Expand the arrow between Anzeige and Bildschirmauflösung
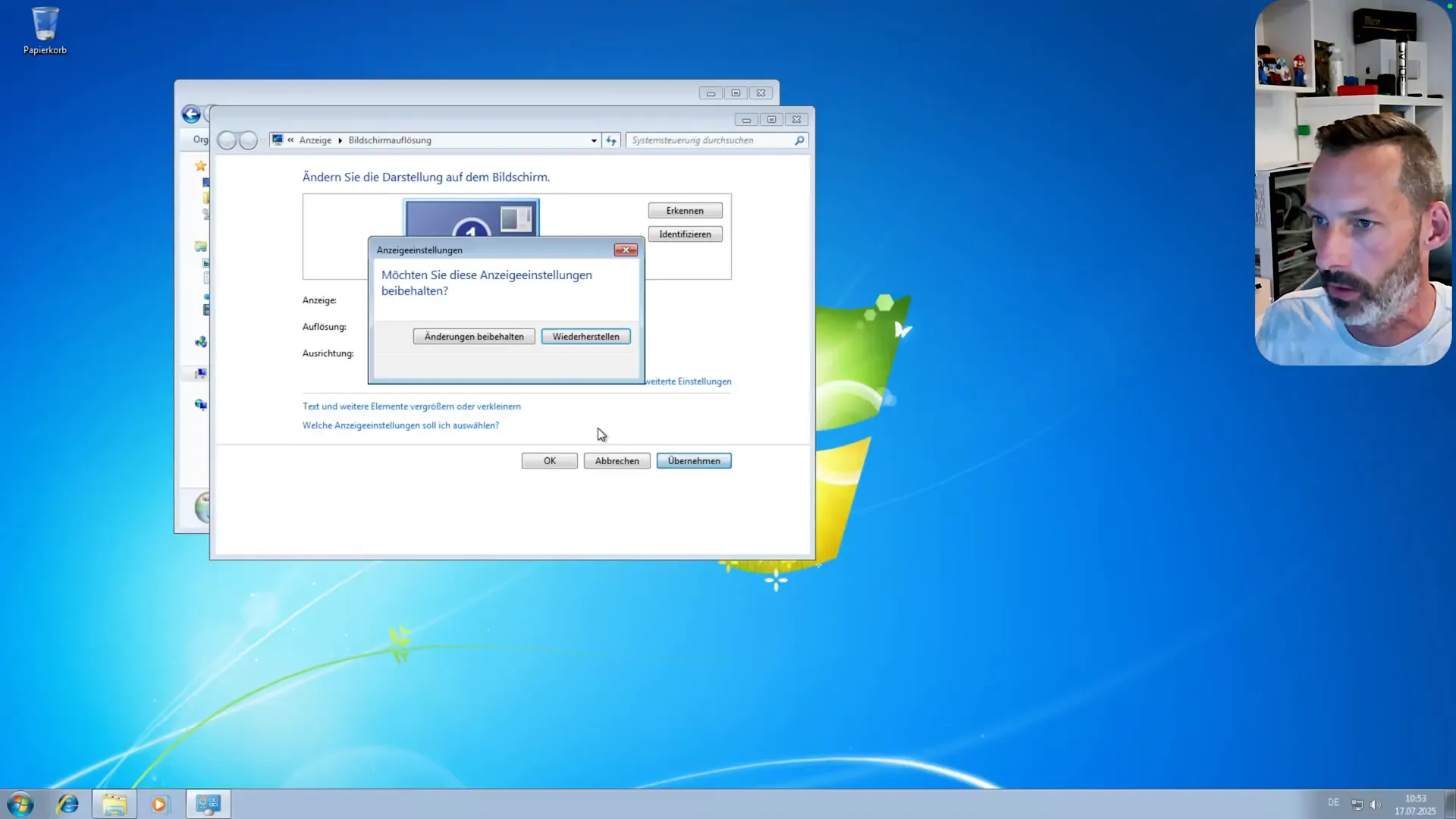 click(x=340, y=140)
